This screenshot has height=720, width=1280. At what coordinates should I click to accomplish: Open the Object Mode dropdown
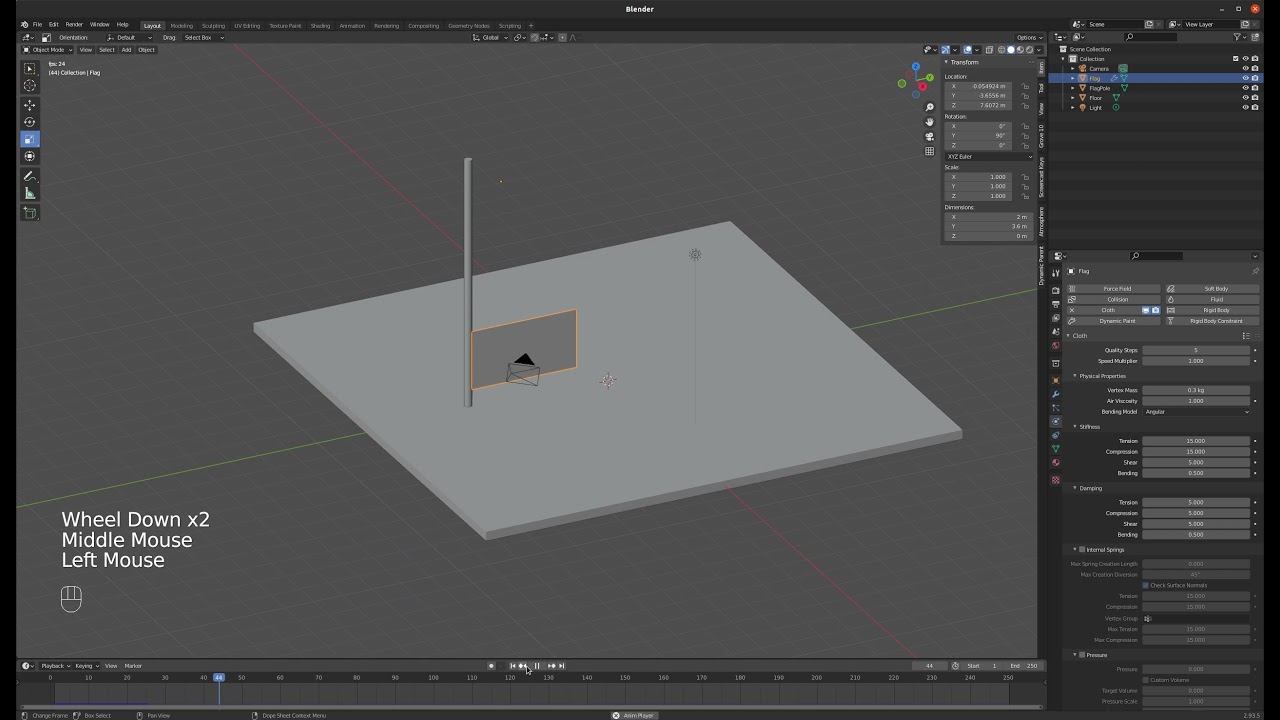(49, 50)
